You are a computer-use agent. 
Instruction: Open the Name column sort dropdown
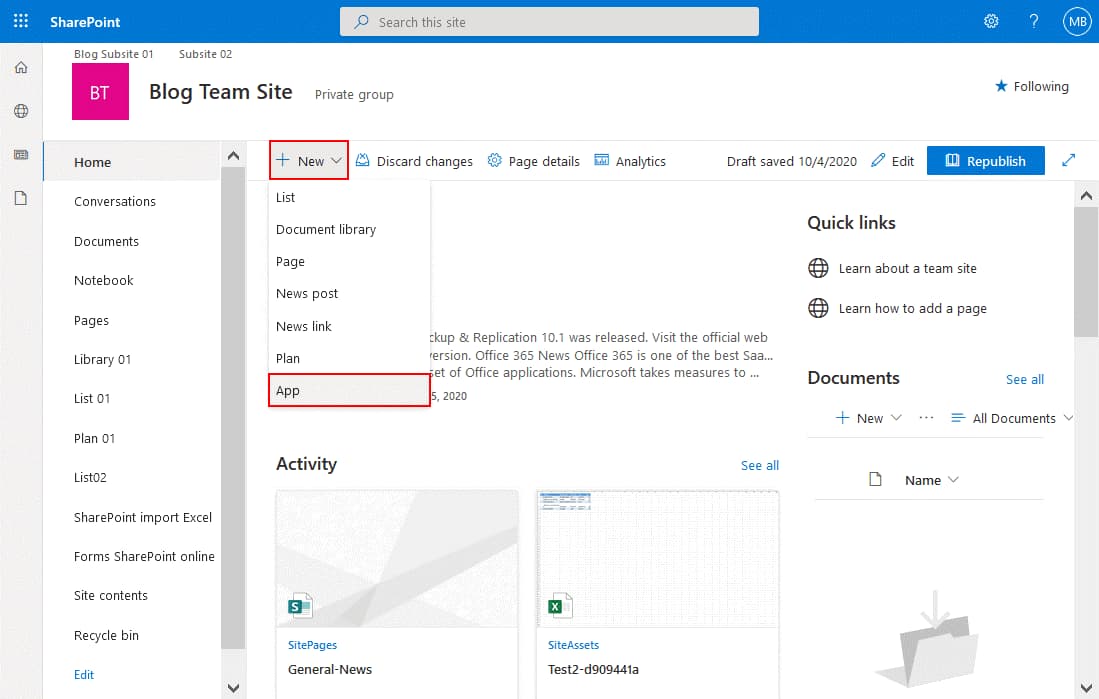tap(929, 480)
